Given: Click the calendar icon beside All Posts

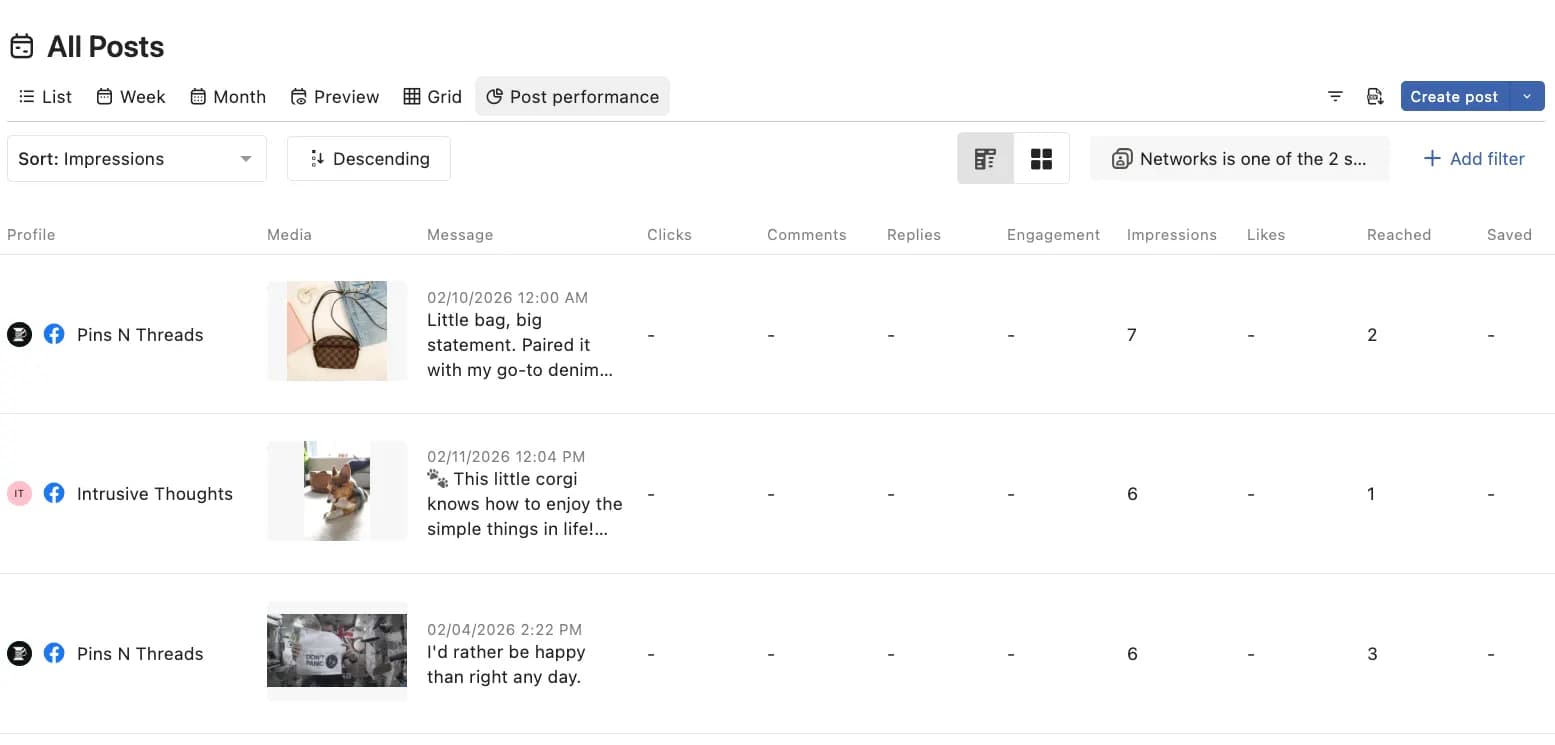Looking at the screenshot, I should [22, 47].
